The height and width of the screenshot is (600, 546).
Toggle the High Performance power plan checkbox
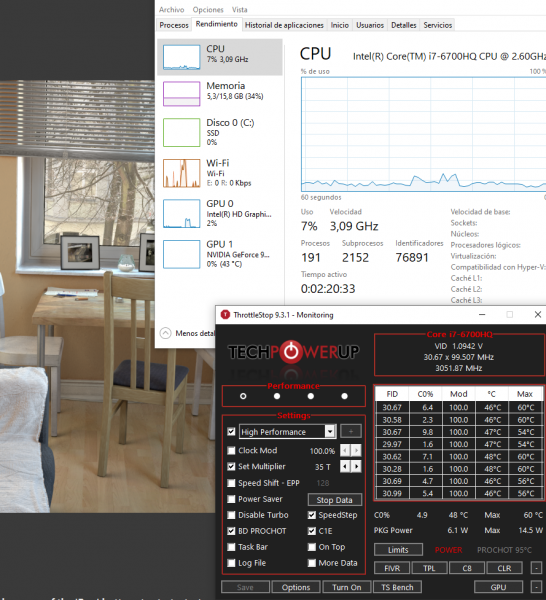tap(231, 432)
